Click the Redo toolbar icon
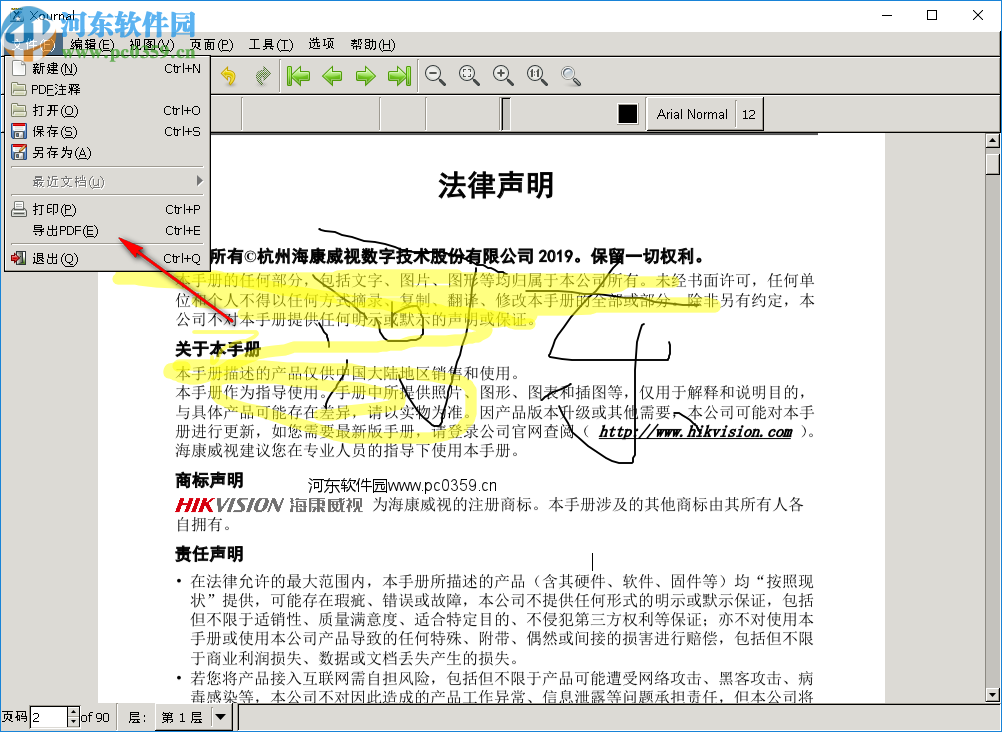 (262, 76)
